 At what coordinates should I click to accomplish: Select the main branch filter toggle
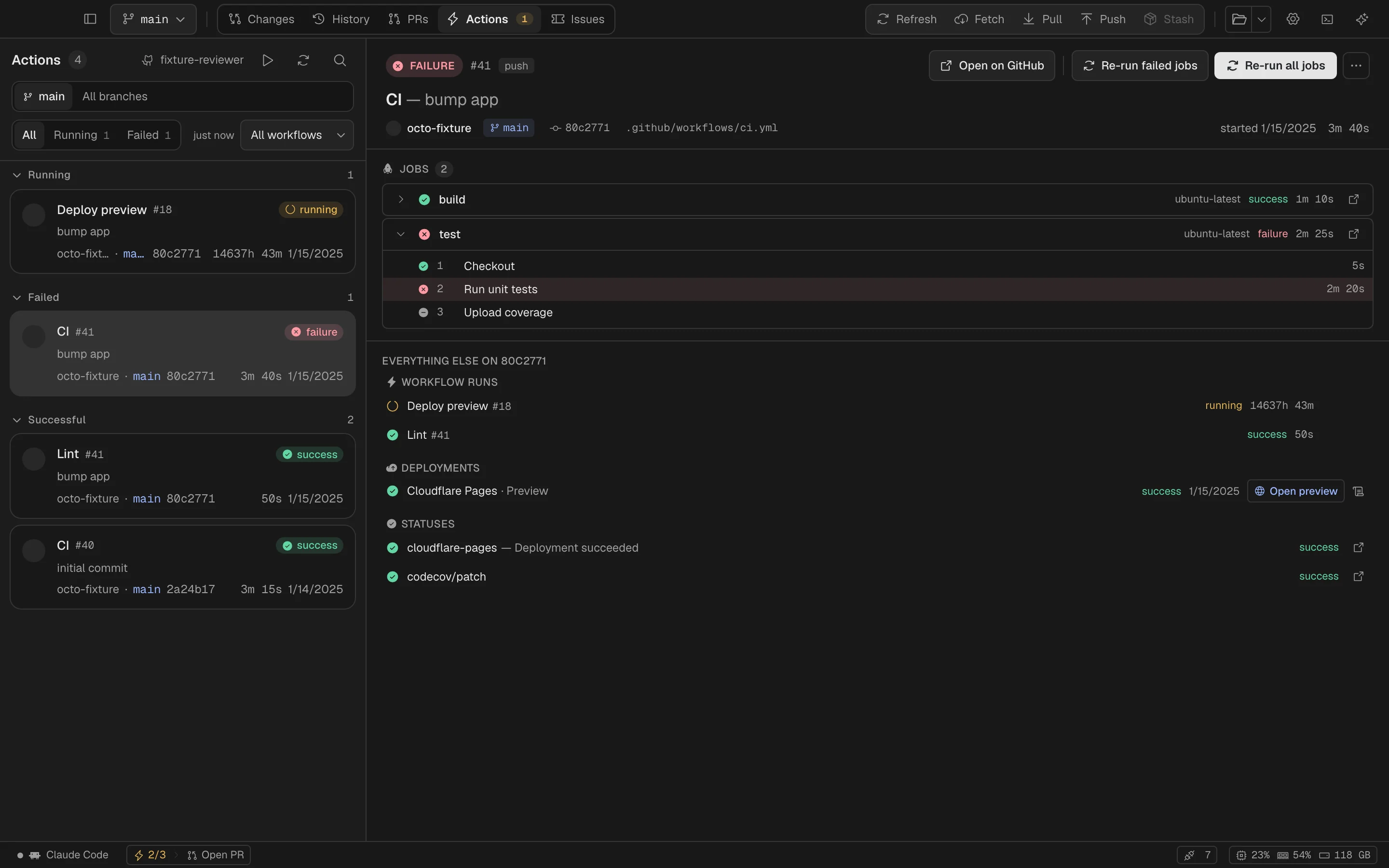point(43,96)
